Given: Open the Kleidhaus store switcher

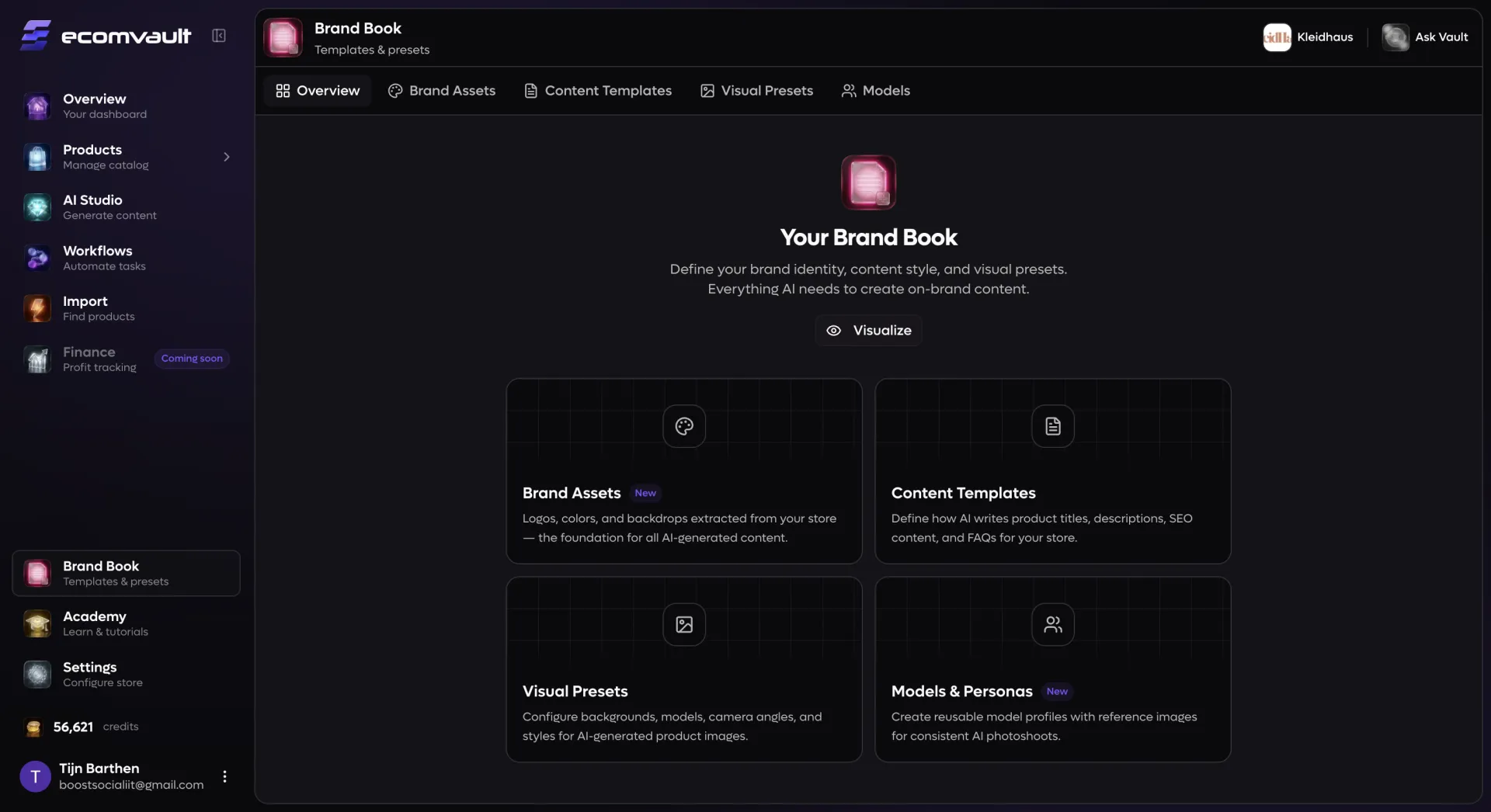Looking at the screenshot, I should pyautogui.click(x=1309, y=37).
